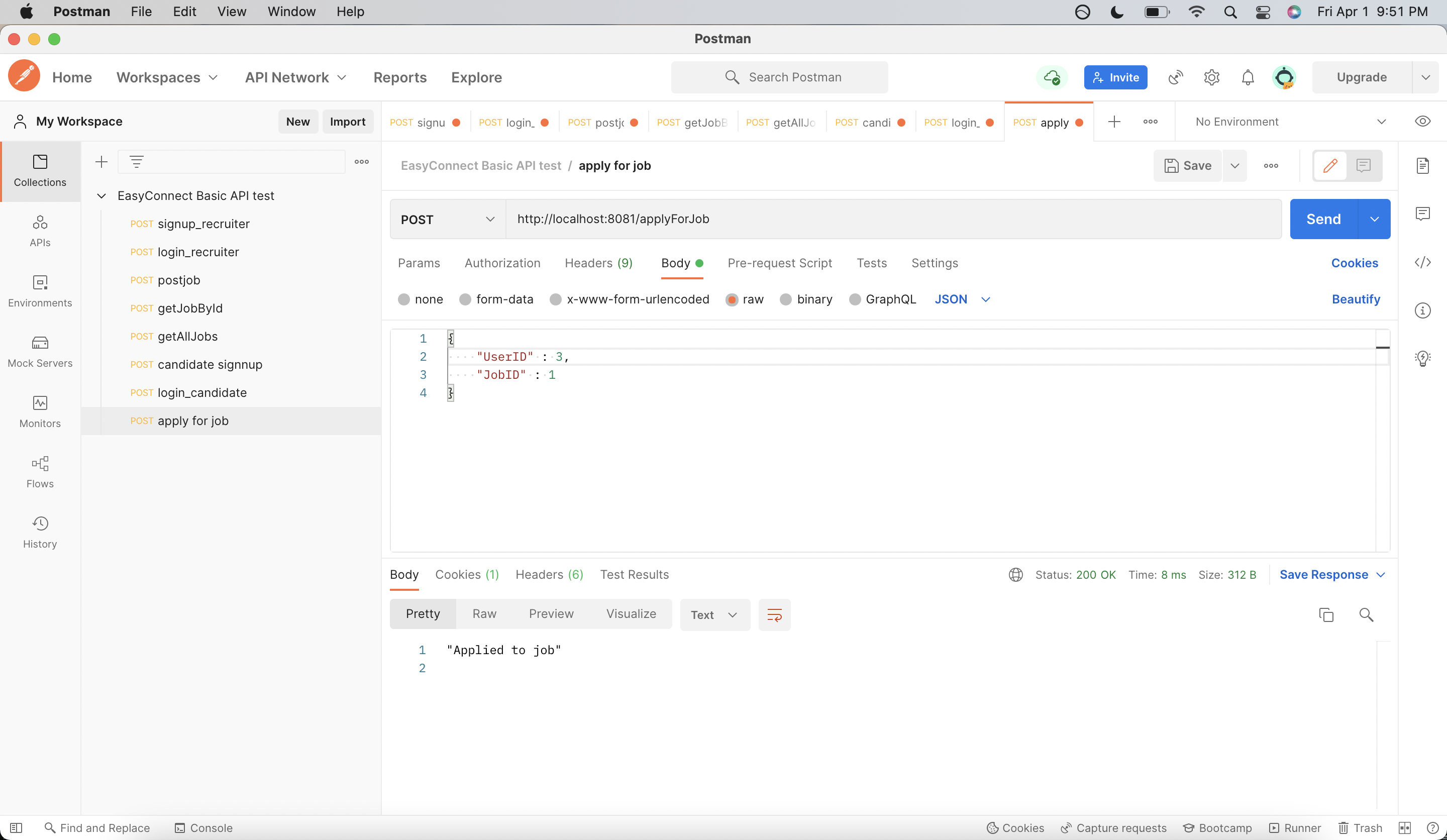Select the binary body type option

point(785,299)
